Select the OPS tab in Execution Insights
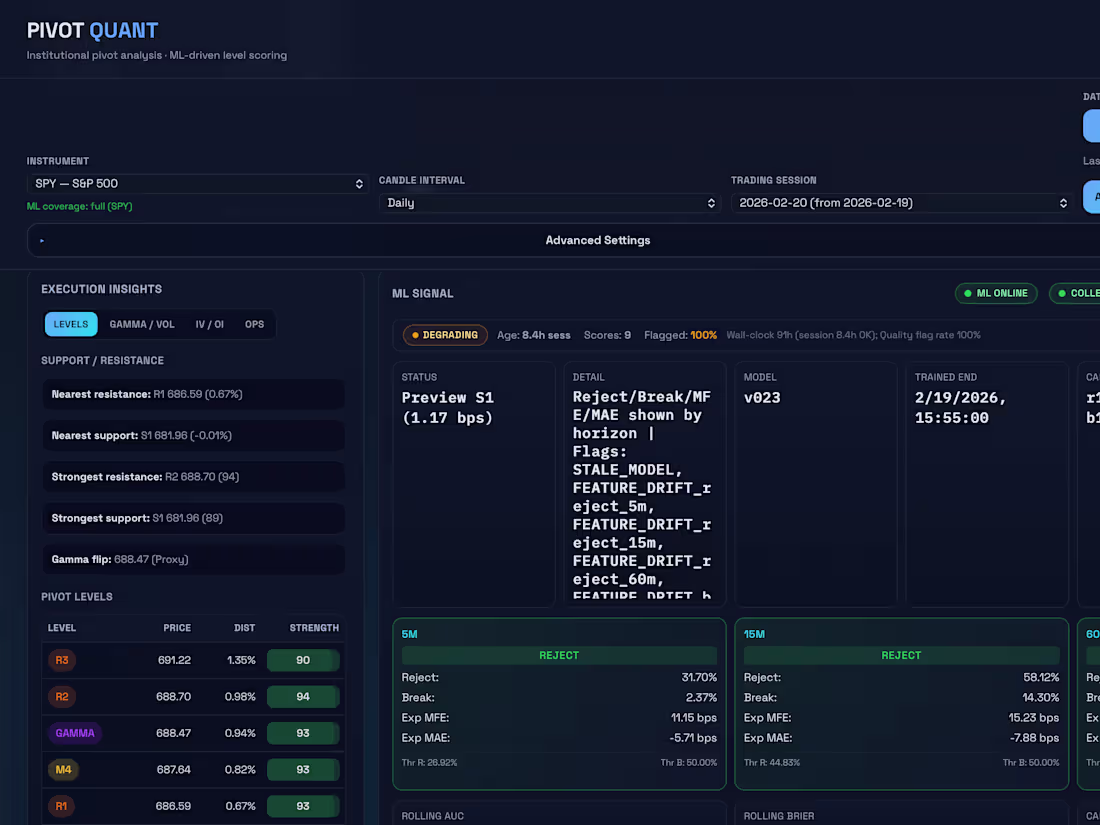This screenshot has height=825, width=1100. click(254, 324)
